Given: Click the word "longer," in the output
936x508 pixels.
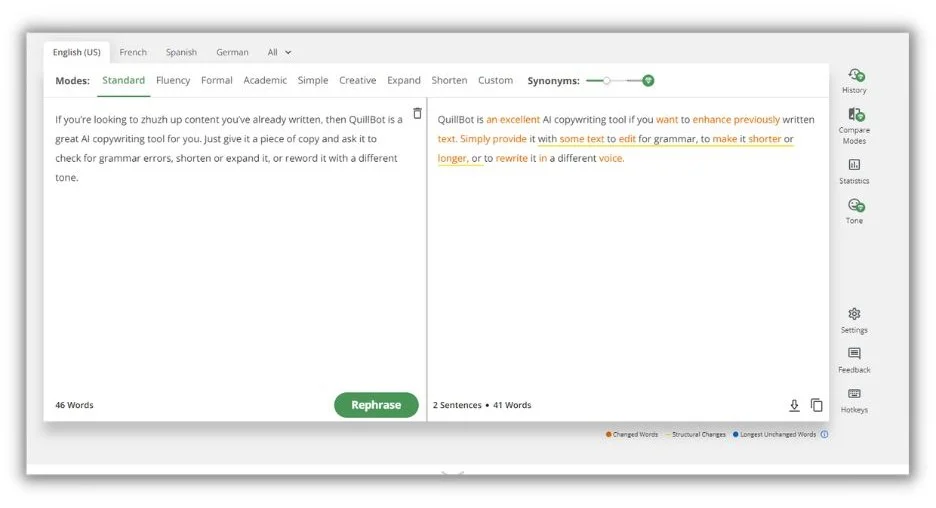Looking at the screenshot, I should pos(453,158).
